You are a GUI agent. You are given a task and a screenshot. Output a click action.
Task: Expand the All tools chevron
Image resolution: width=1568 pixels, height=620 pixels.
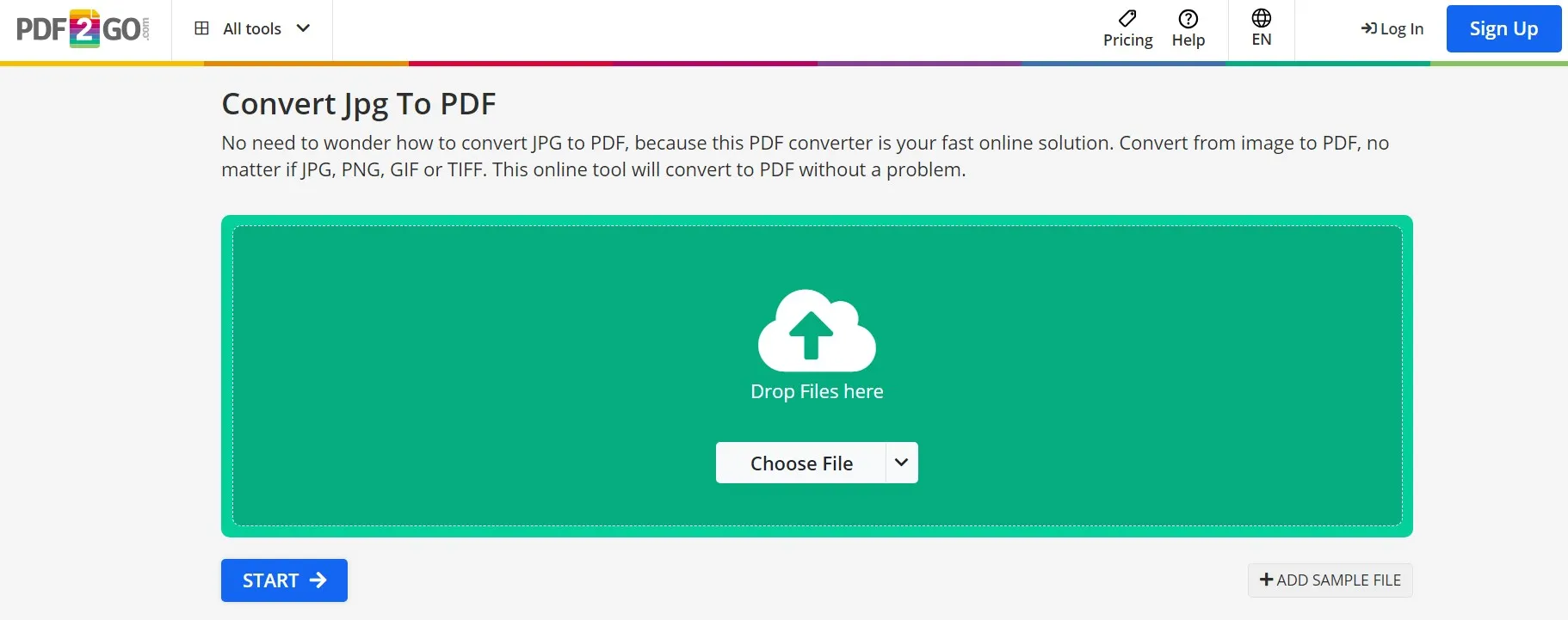303,28
